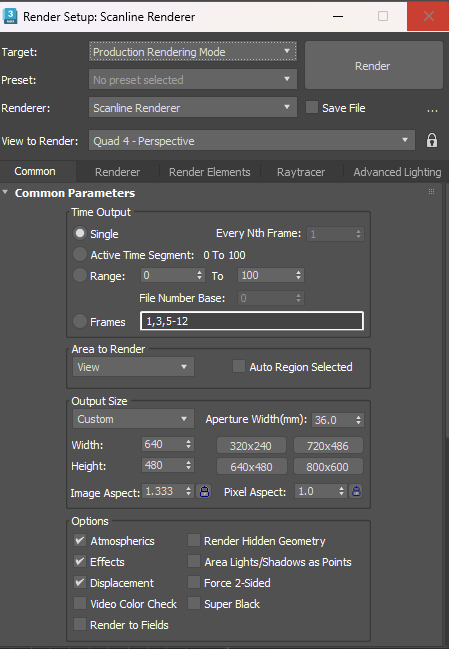Click the Aperture Width spinner arrows
Viewport: 449px width, 649px height.
(x=358, y=420)
